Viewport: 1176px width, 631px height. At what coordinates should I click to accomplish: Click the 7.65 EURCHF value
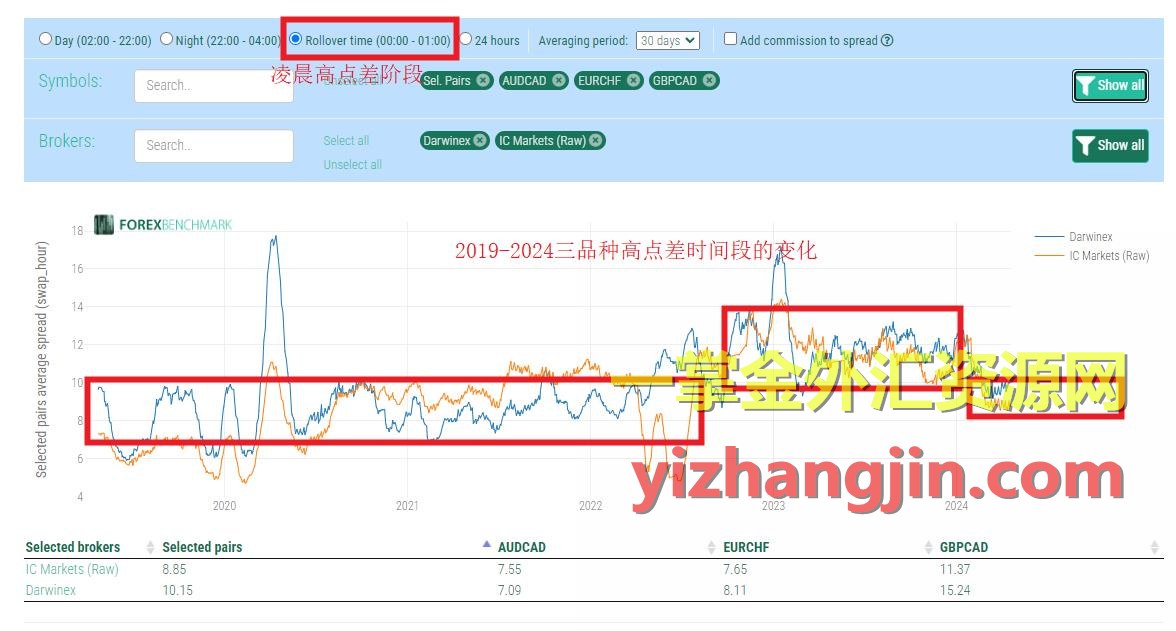[x=735, y=569]
